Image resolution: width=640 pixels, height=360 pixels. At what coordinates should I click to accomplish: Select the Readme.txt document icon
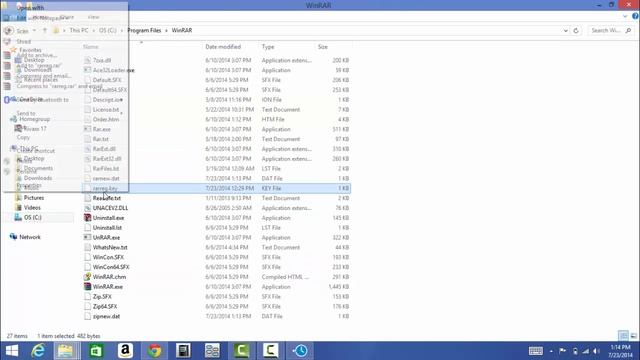pos(87,198)
